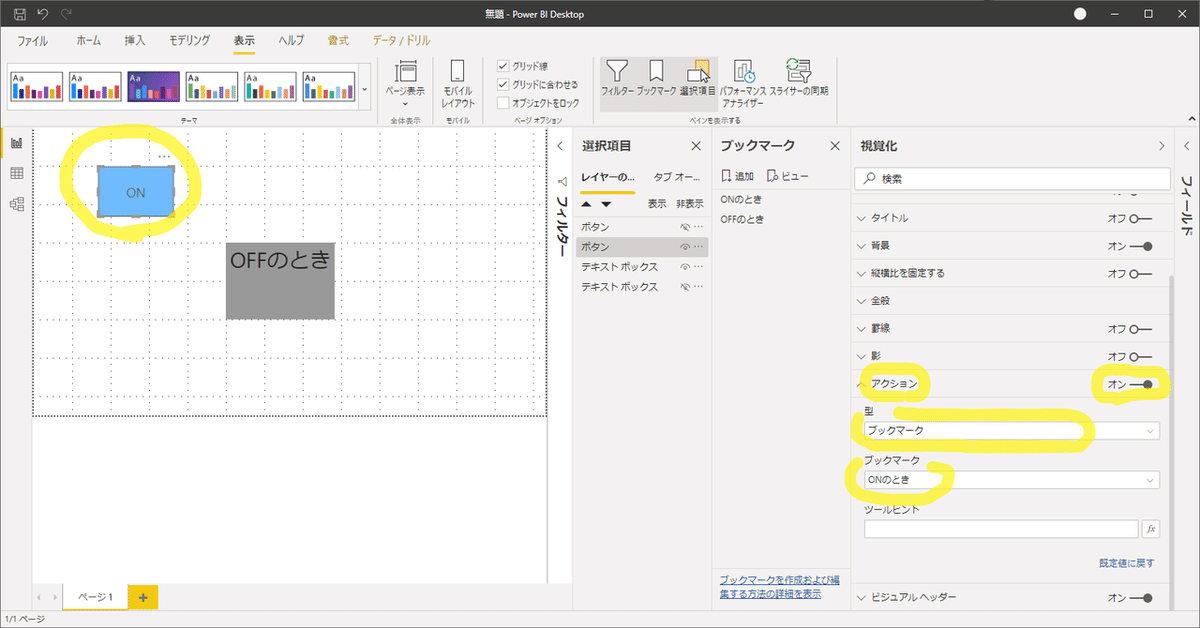Expand the 背景 section

pyautogui.click(x=862, y=246)
